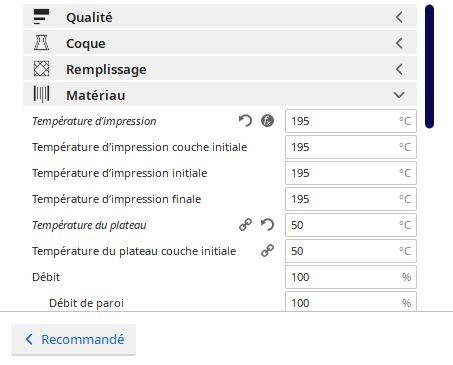Click the Matériau filament icon
Viewport: 453px width, 365px height.
41,94
